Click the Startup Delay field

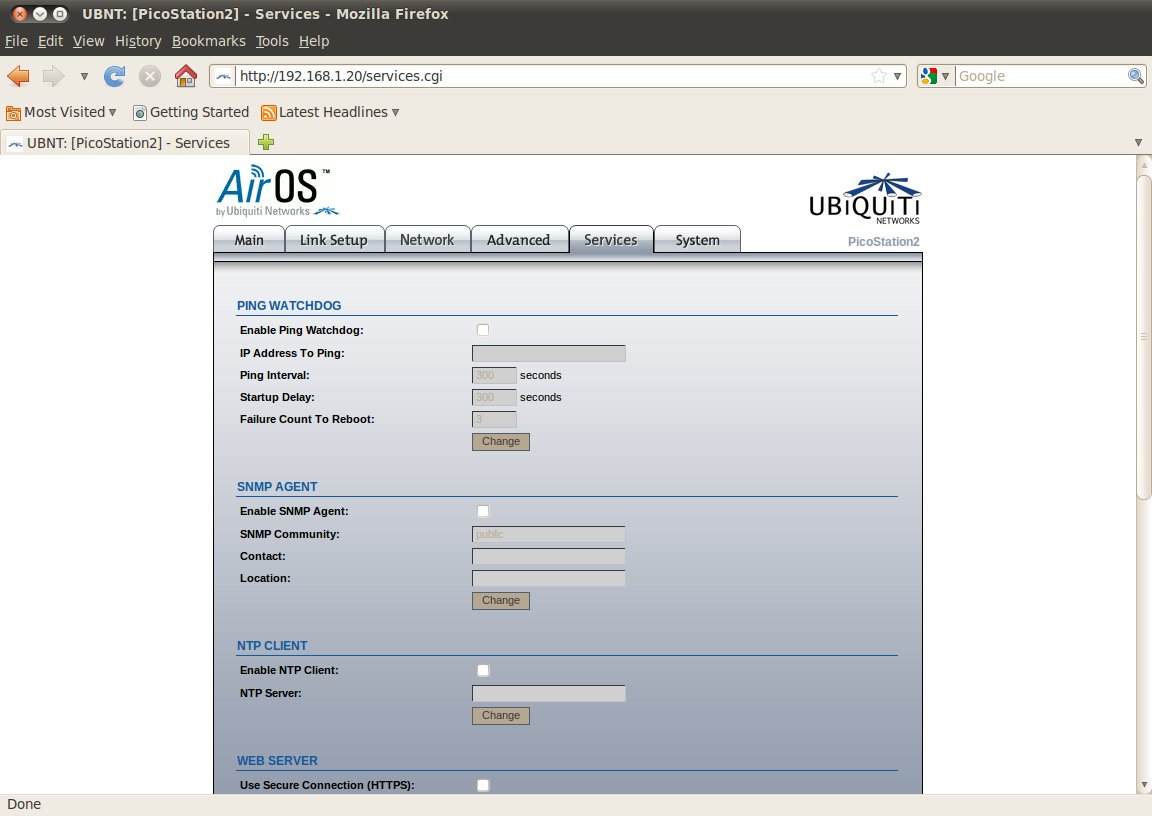[494, 397]
